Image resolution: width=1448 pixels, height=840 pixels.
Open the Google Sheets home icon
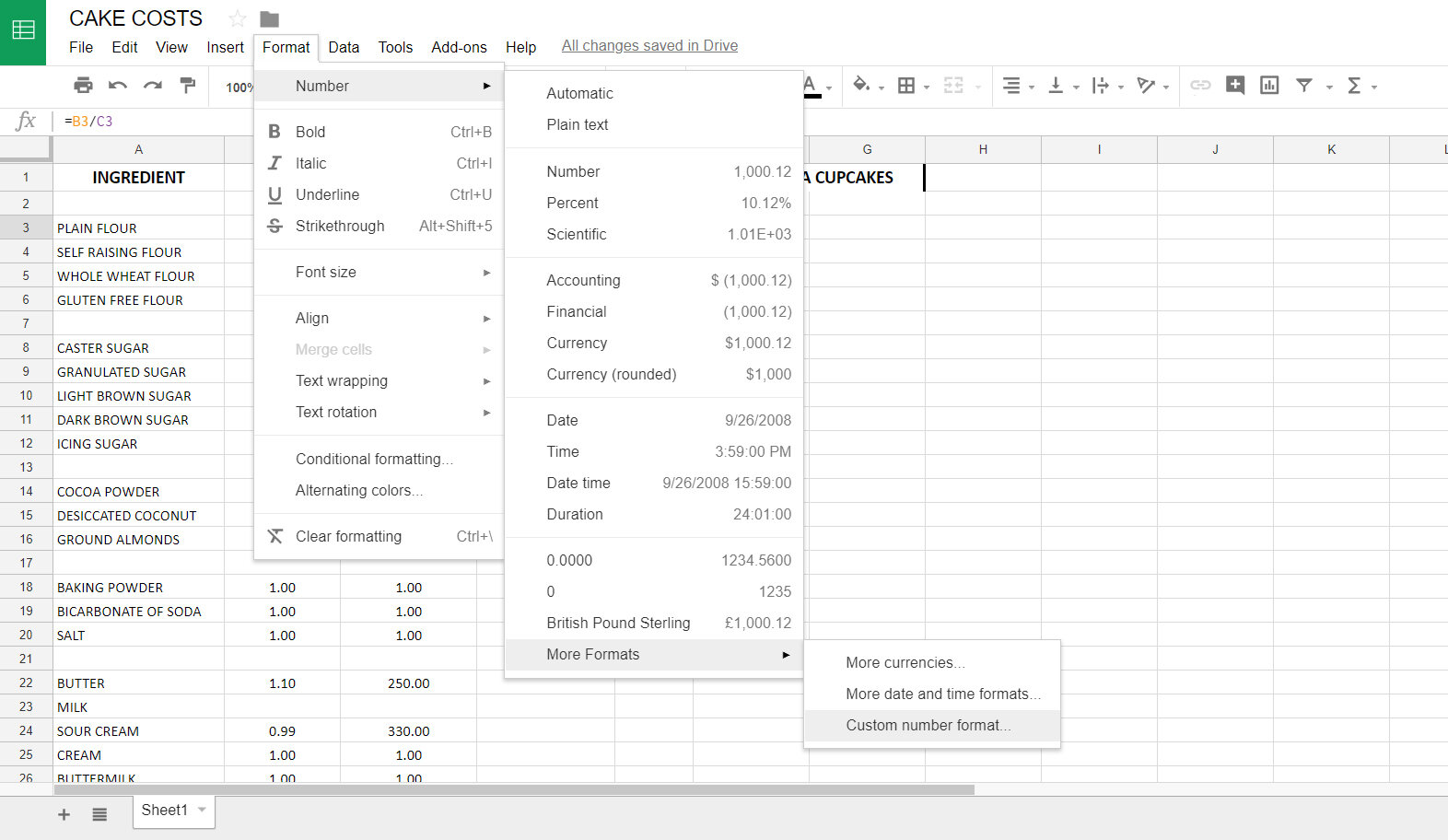(23, 31)
